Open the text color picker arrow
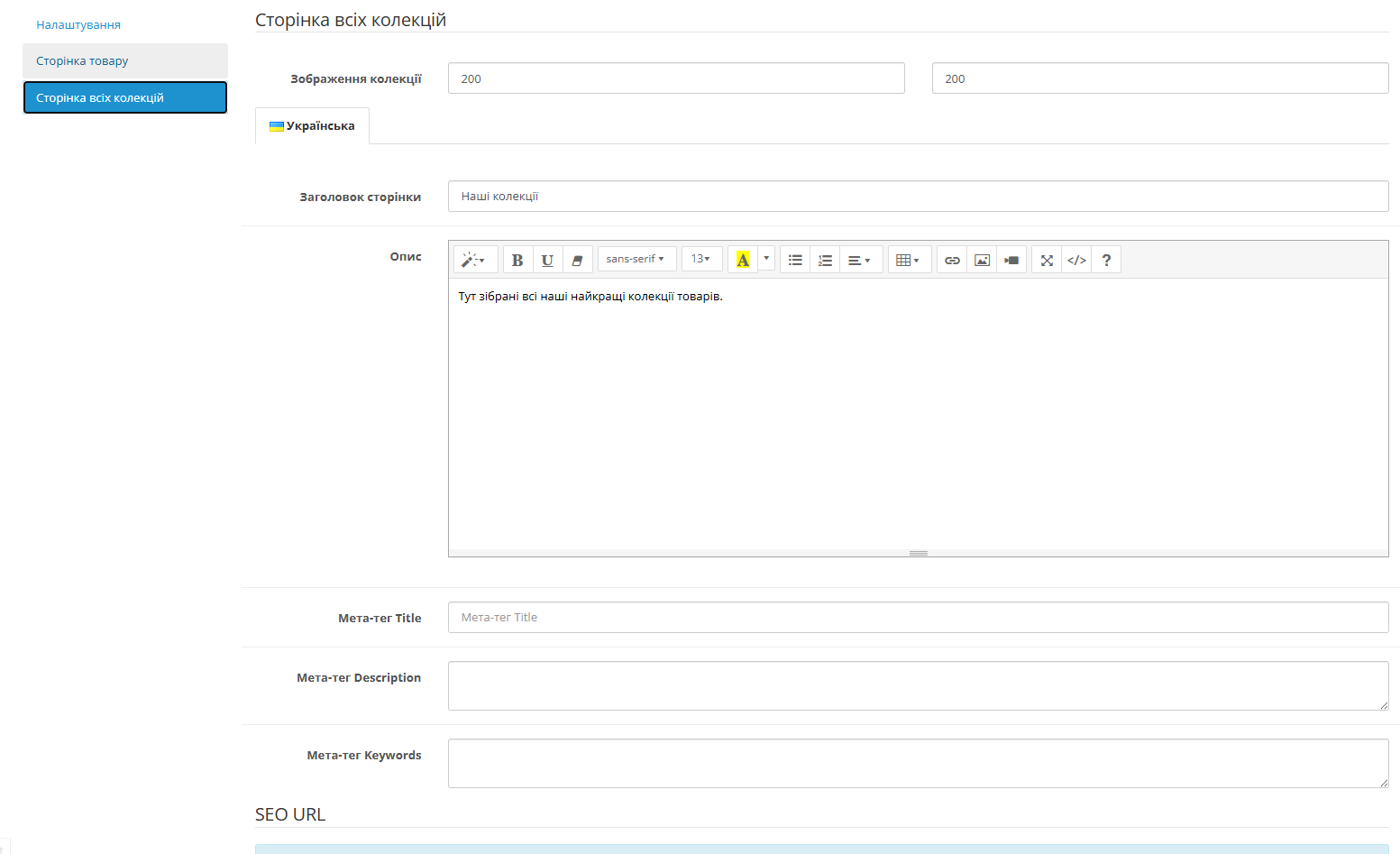 [766, 259]
